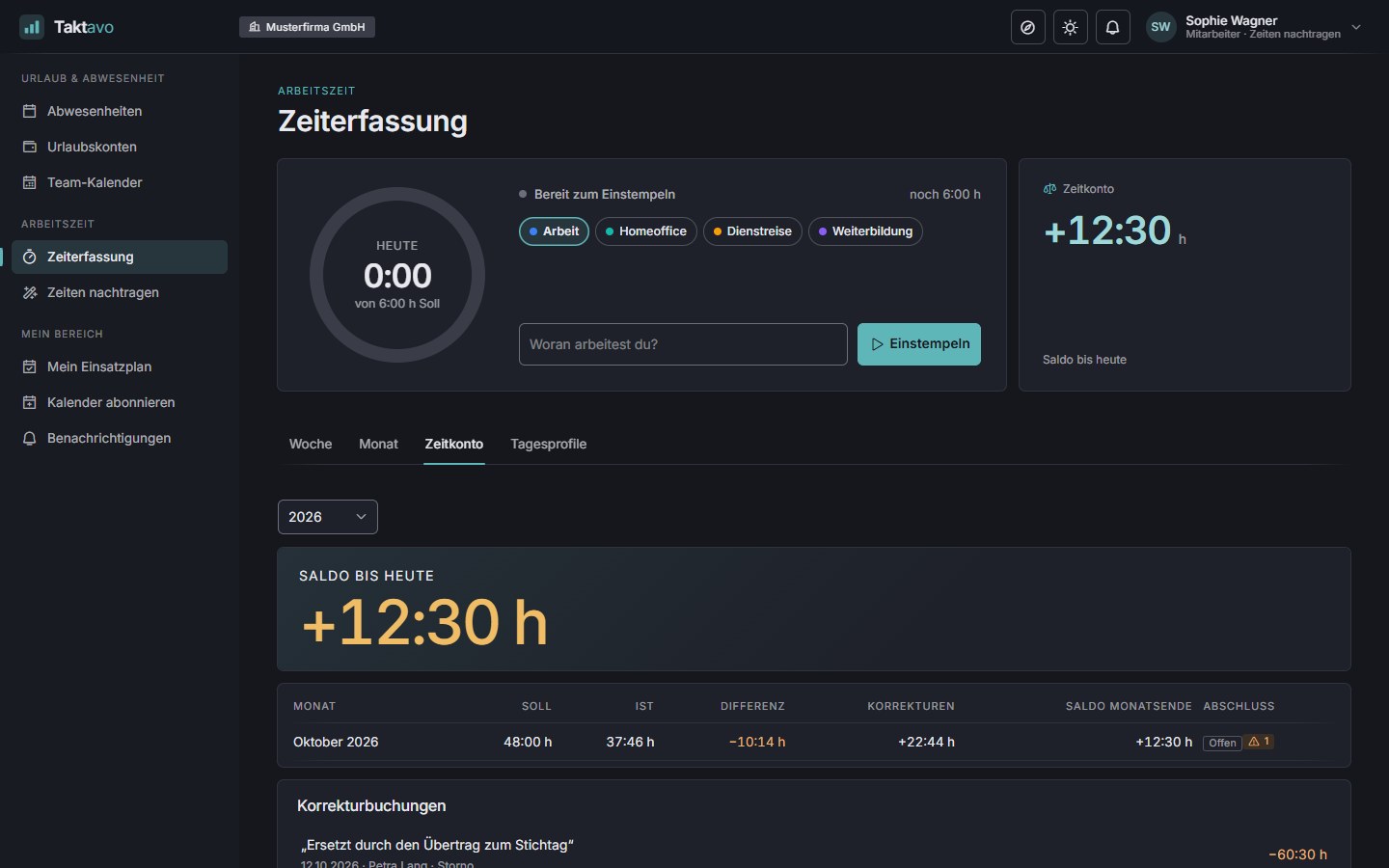This screenshot has width=1389, height=868.
Task: Click the 37:46 h Ist value
Action: 630,742
